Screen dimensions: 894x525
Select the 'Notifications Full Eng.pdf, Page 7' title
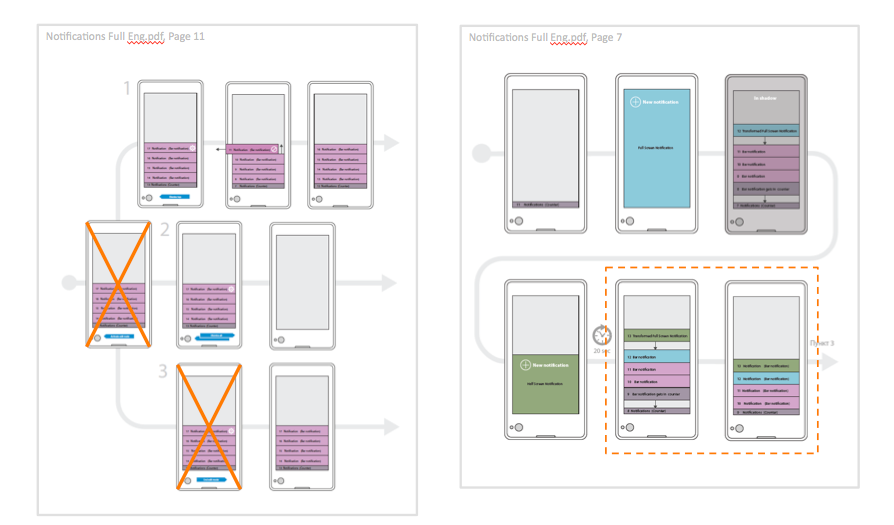pos(546,37)
